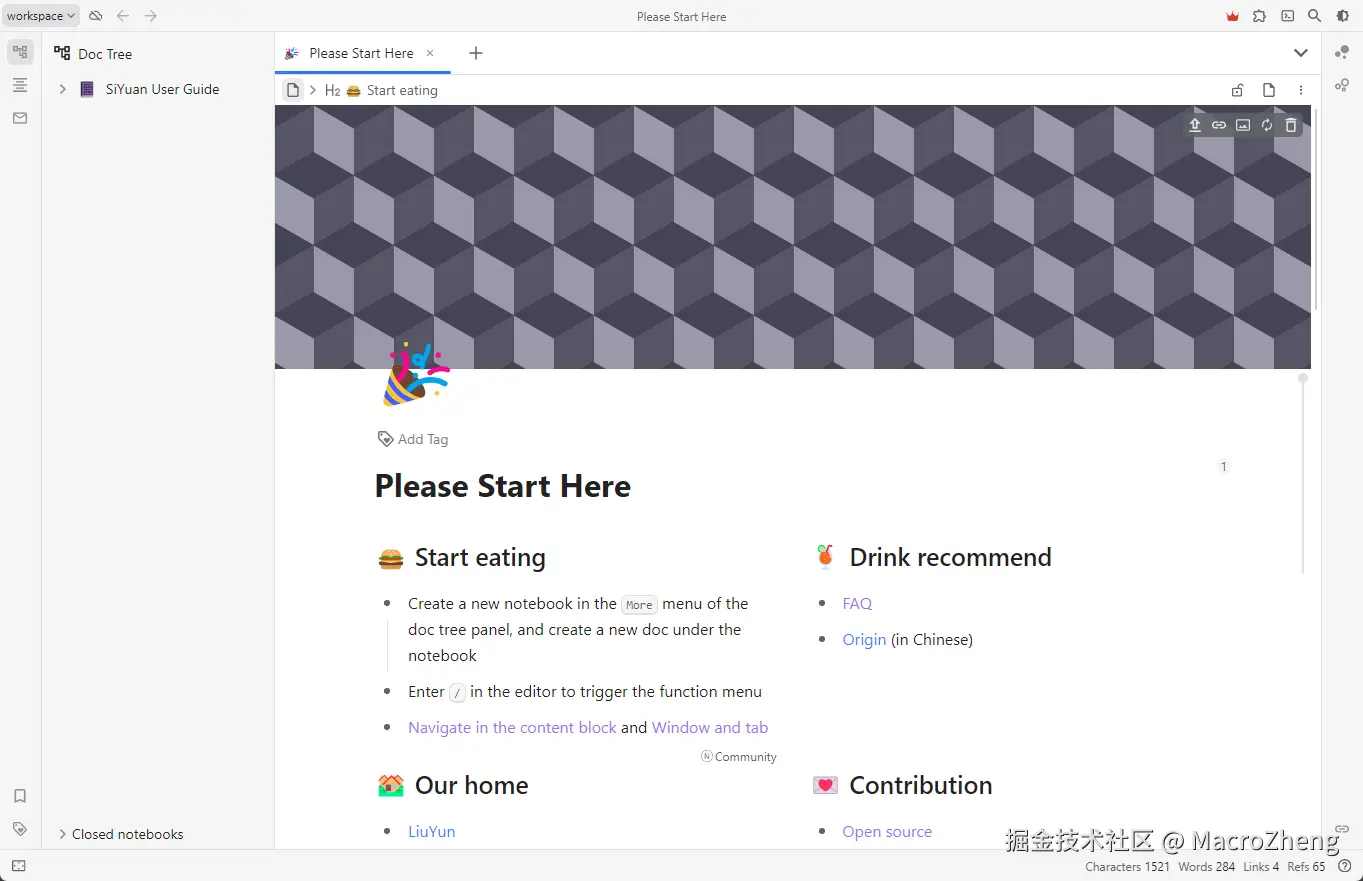Open global search with magnifier icon
Viewport: 1363px width, 881px height.
(x=1315, y=16)
